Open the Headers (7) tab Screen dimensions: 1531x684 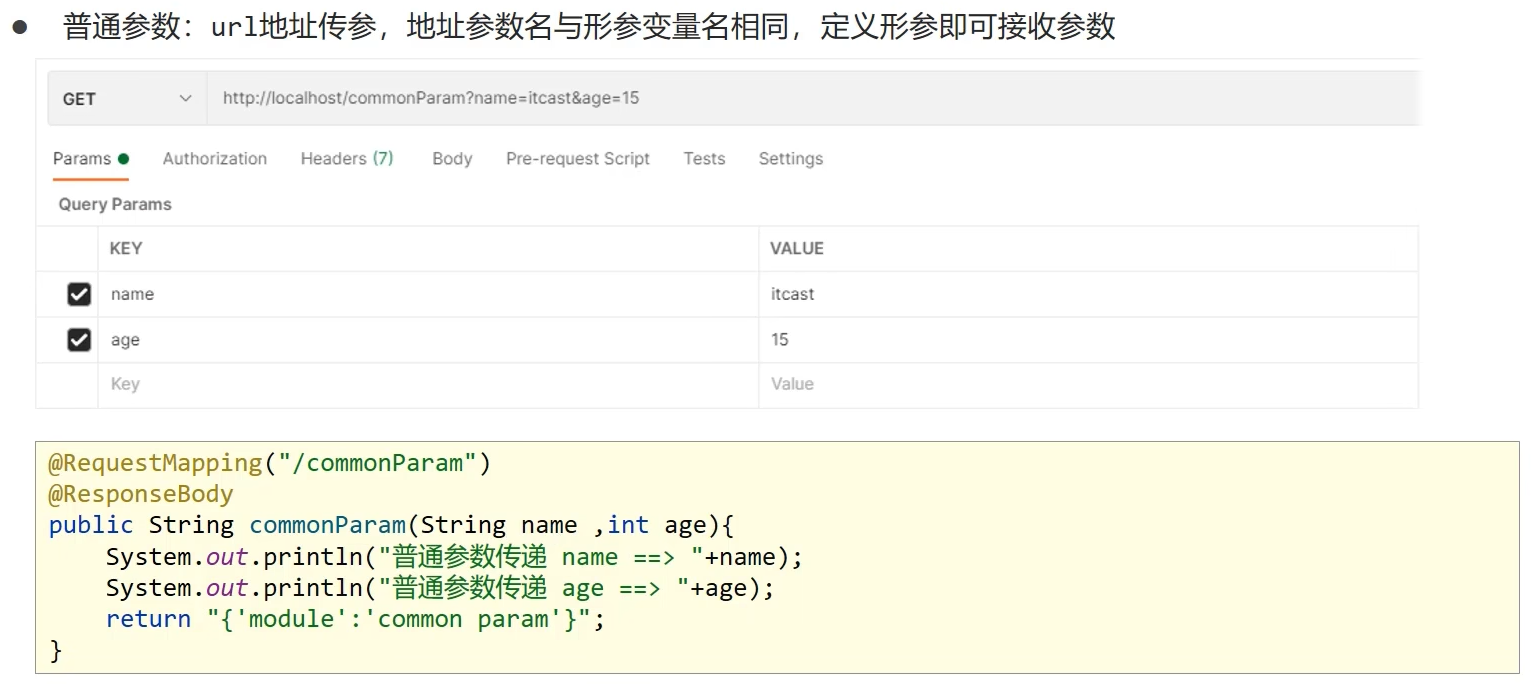point(347,158)
